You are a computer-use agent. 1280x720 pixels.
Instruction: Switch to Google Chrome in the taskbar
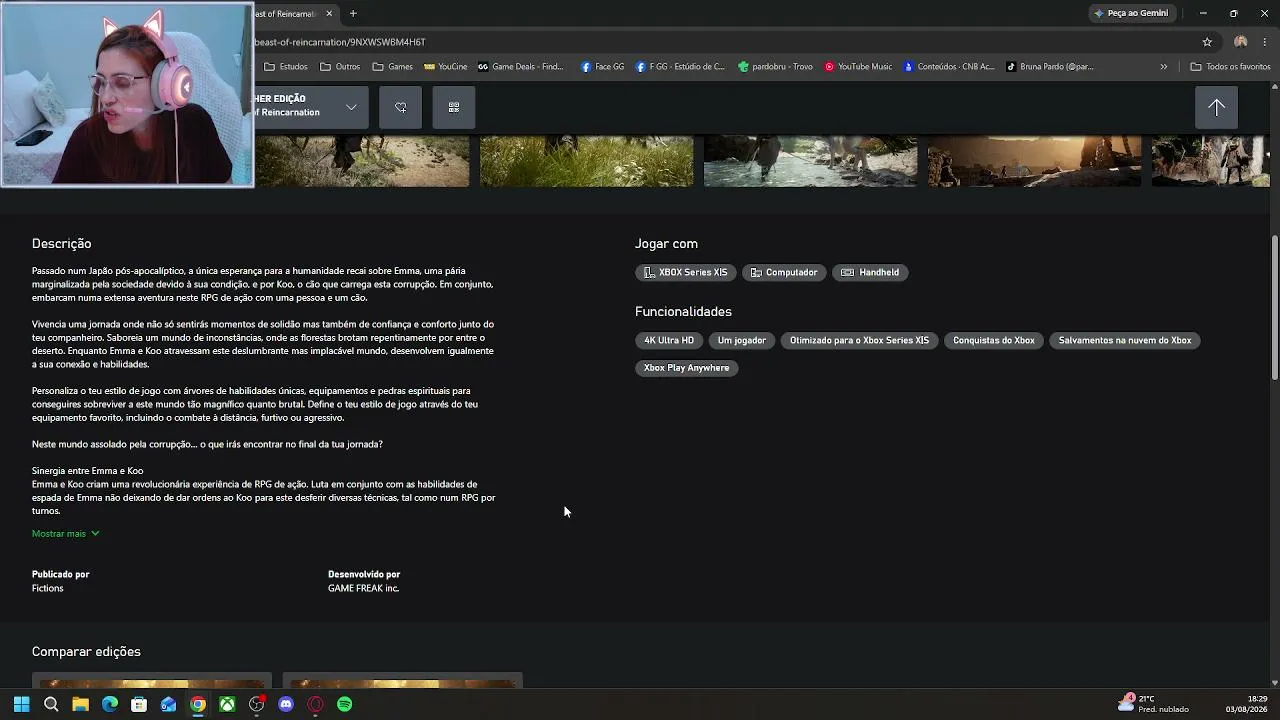click(198, 704)
